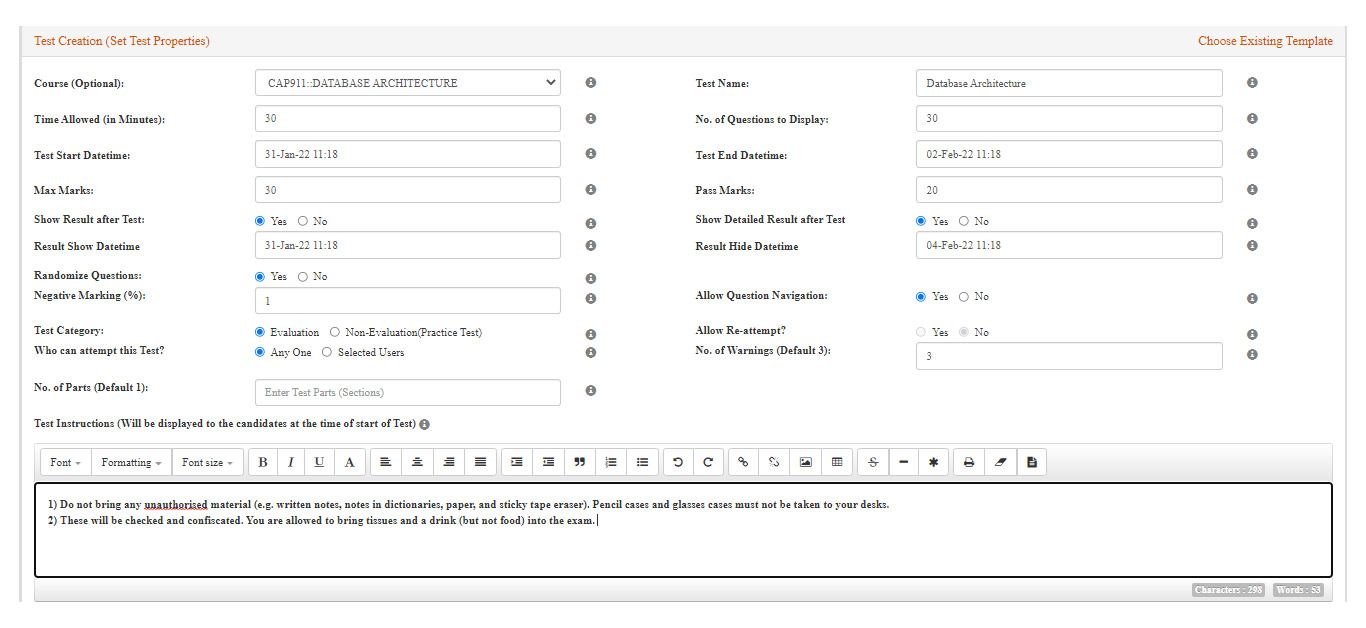Click the text color icon in the toolbar
Screen dimensions: 1366x628
tap(349, 463)
